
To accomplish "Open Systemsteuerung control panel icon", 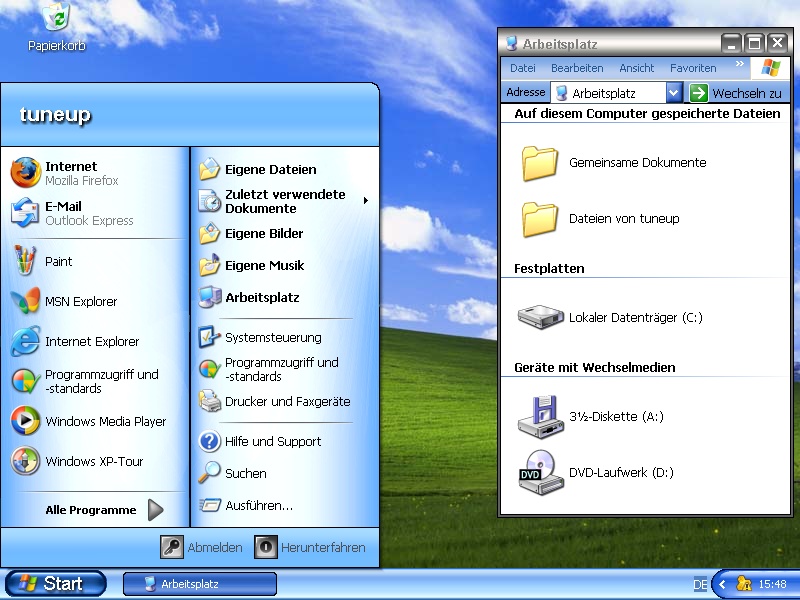I will click(x=209, y=337).
